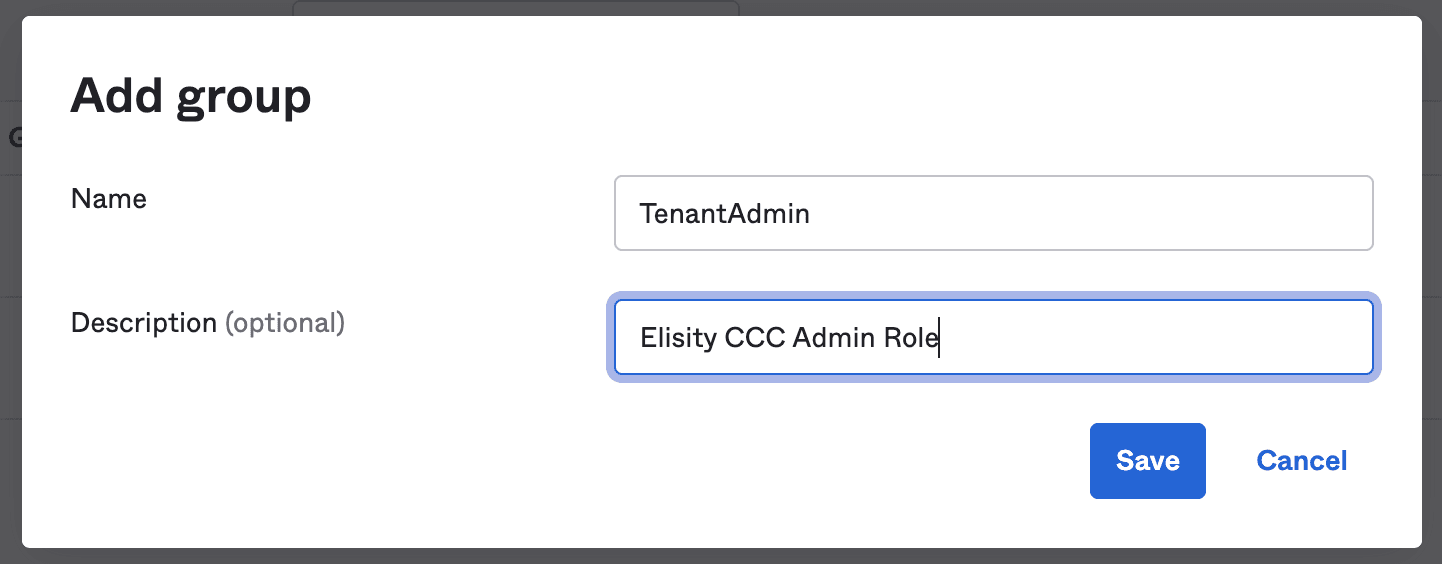1442x564 pixels.
Task: Click the gray (optional) hint text
Action: tap(285, 323)
